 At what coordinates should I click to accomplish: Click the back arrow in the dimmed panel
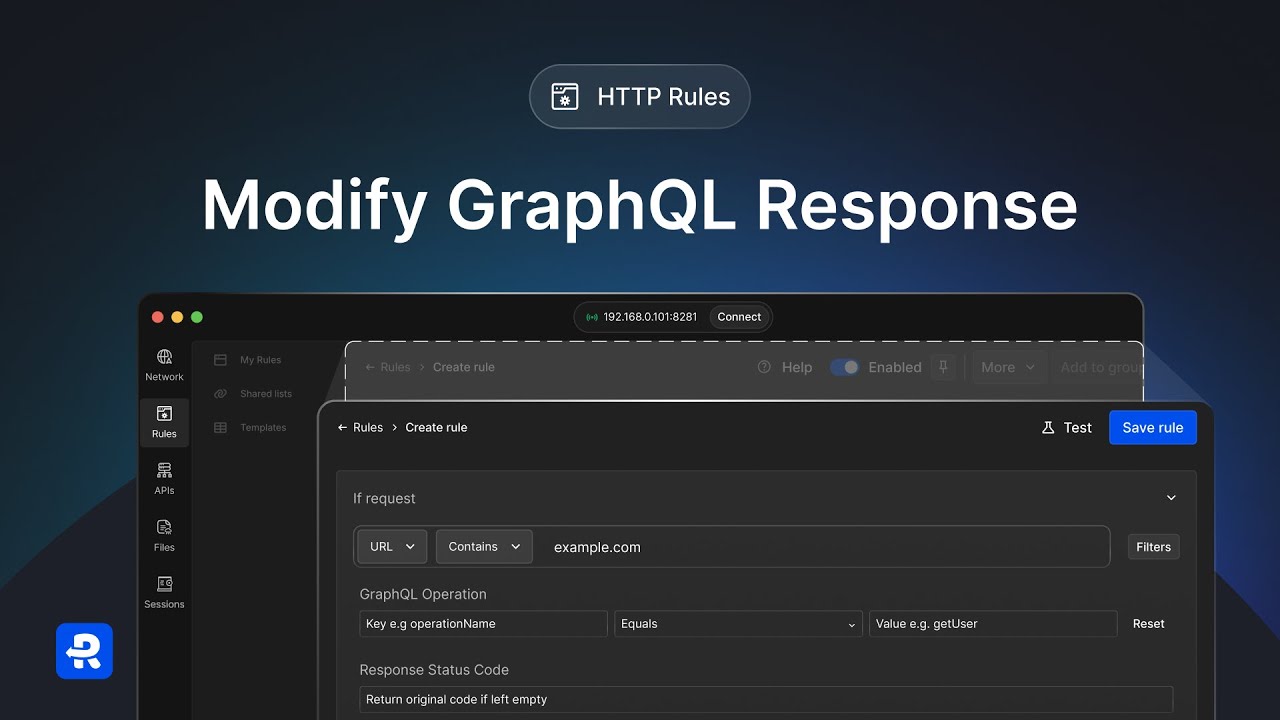click(370, 367)
